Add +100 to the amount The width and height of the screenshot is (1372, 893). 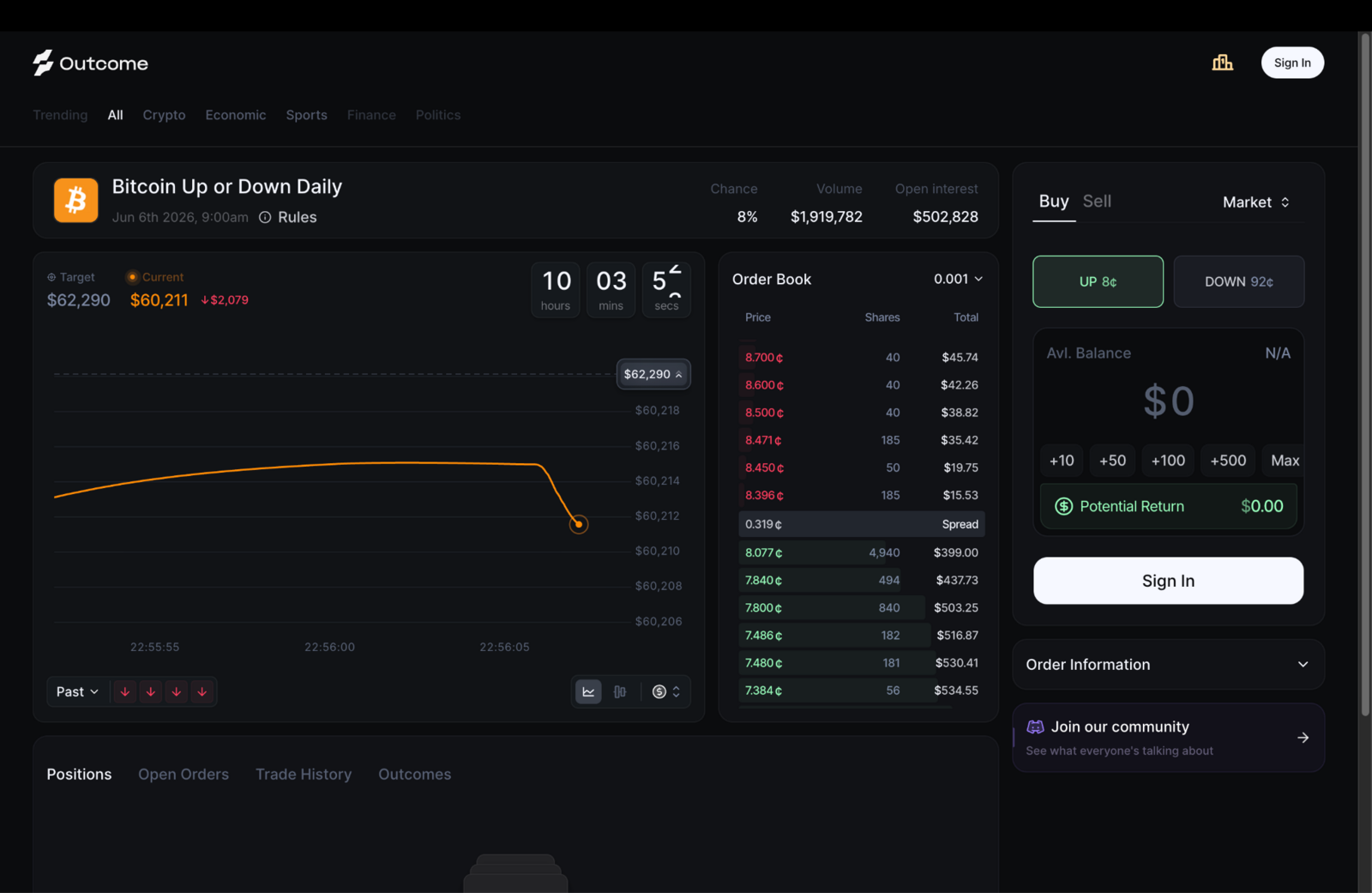pos(1168,461)
